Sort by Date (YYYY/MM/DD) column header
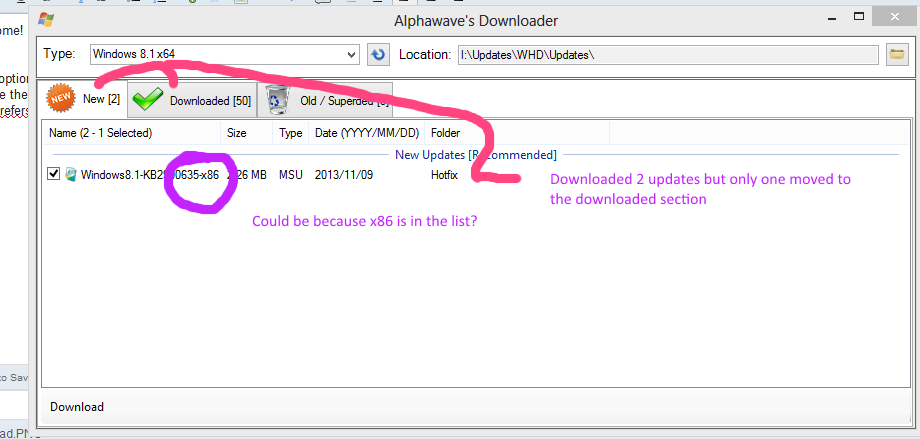Viewport: 920px width, 439px height. [367, 132]
